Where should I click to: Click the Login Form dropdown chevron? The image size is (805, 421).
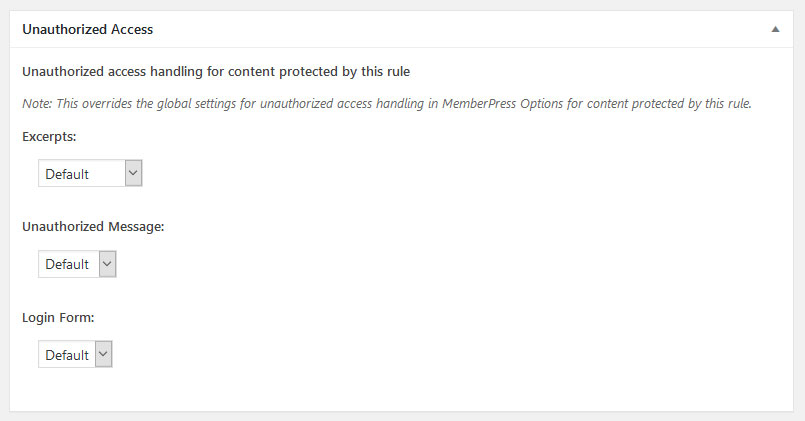(x=103, y=354)
